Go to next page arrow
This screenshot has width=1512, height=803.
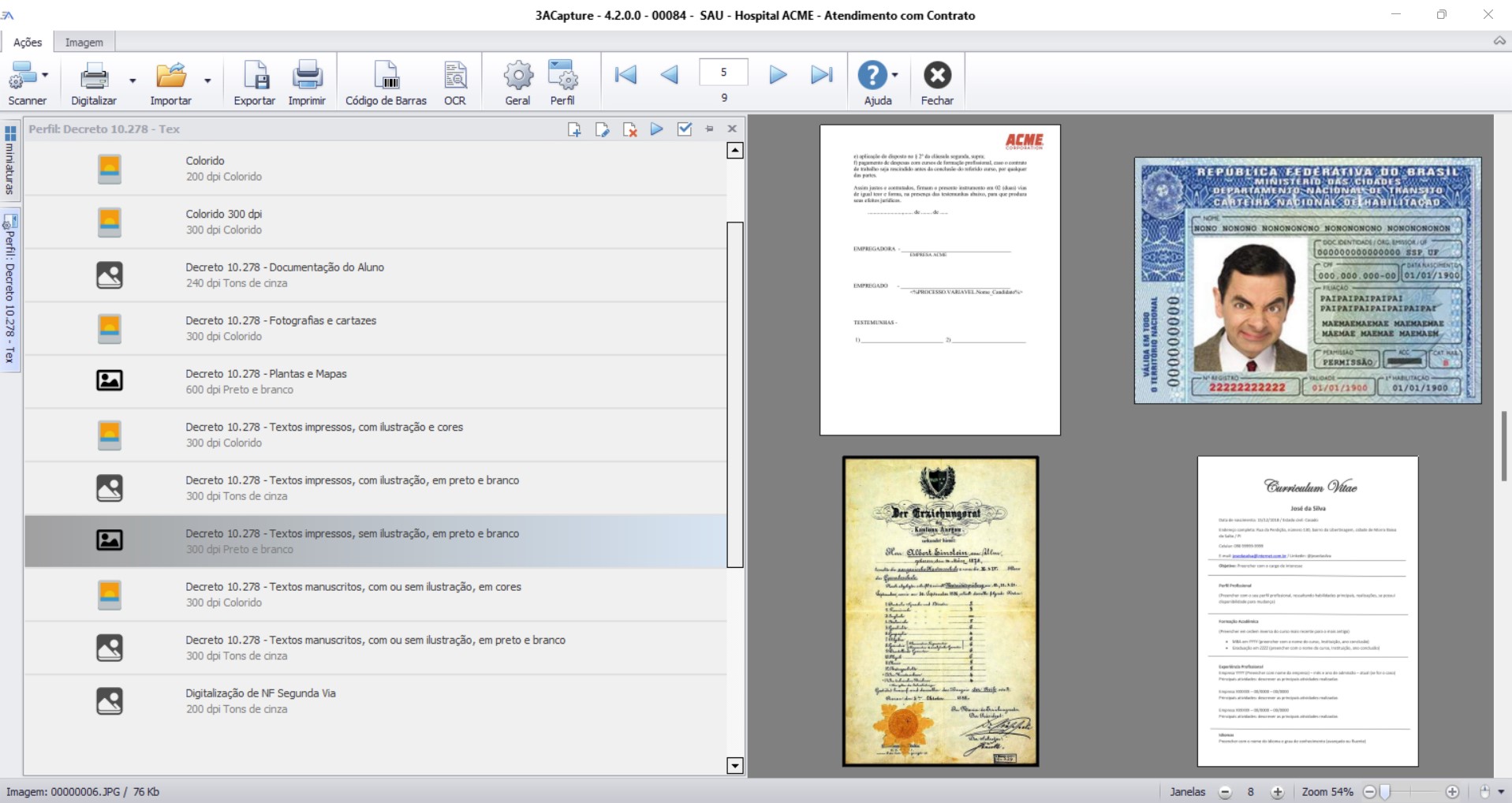click(778, 75)
